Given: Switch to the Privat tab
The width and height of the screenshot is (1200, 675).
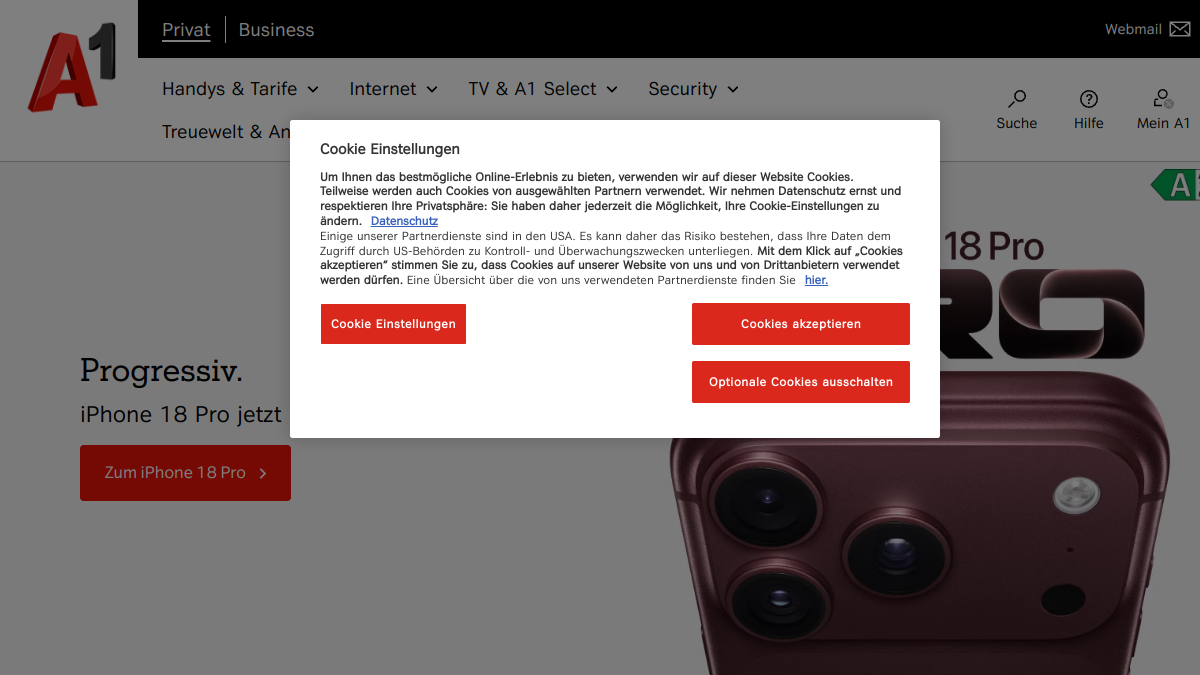Looking at the screenshot, I should (186, 29).
